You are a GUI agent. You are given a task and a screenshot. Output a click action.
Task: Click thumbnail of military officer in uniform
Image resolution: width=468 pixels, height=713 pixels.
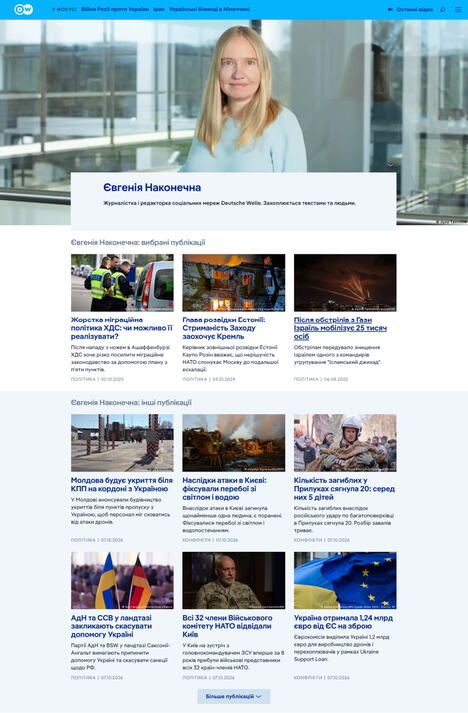[234, 581]
